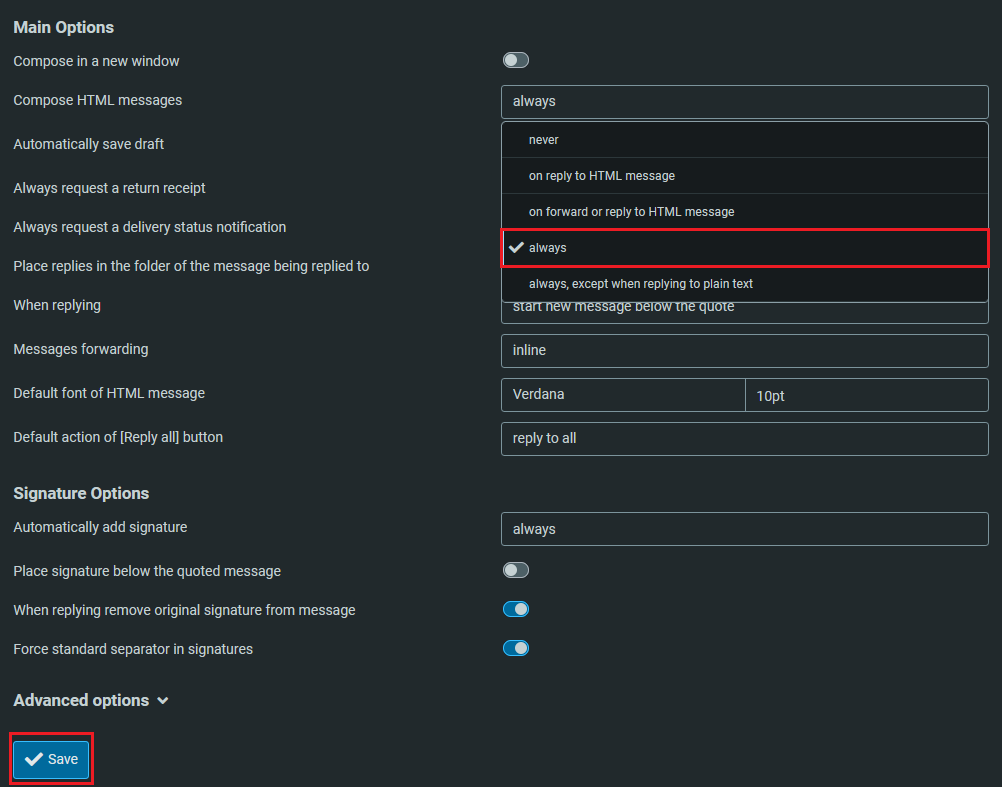Pick "always, except when replying to plain text"

640,284
